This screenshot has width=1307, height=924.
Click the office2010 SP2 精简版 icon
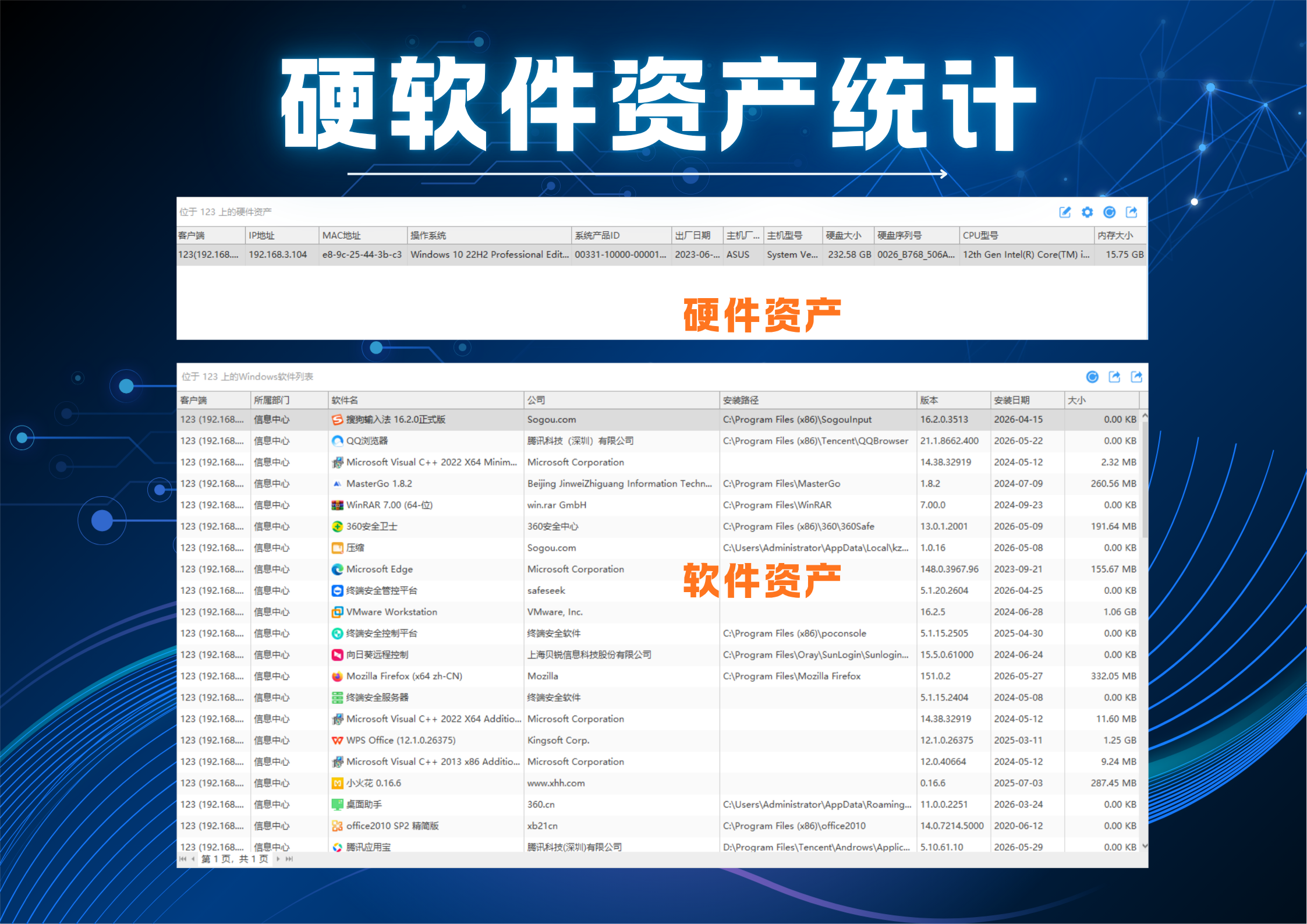point(337,826)
